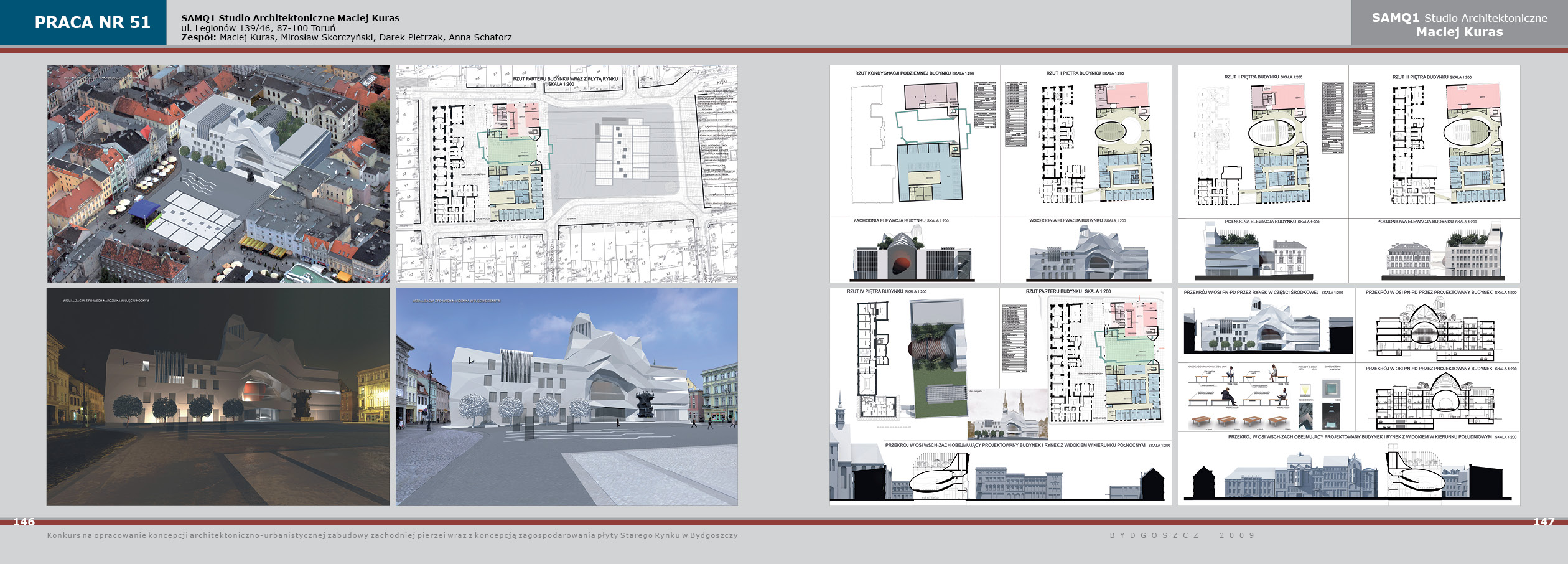
Task: Click the footer competition title starting 'Konkurs na opracowanie'
Action: point(393,535)
